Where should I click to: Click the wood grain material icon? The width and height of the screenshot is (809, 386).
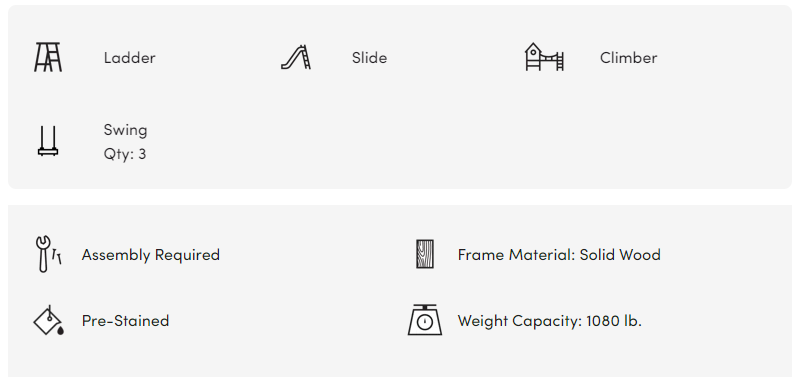tap(425, 254)
